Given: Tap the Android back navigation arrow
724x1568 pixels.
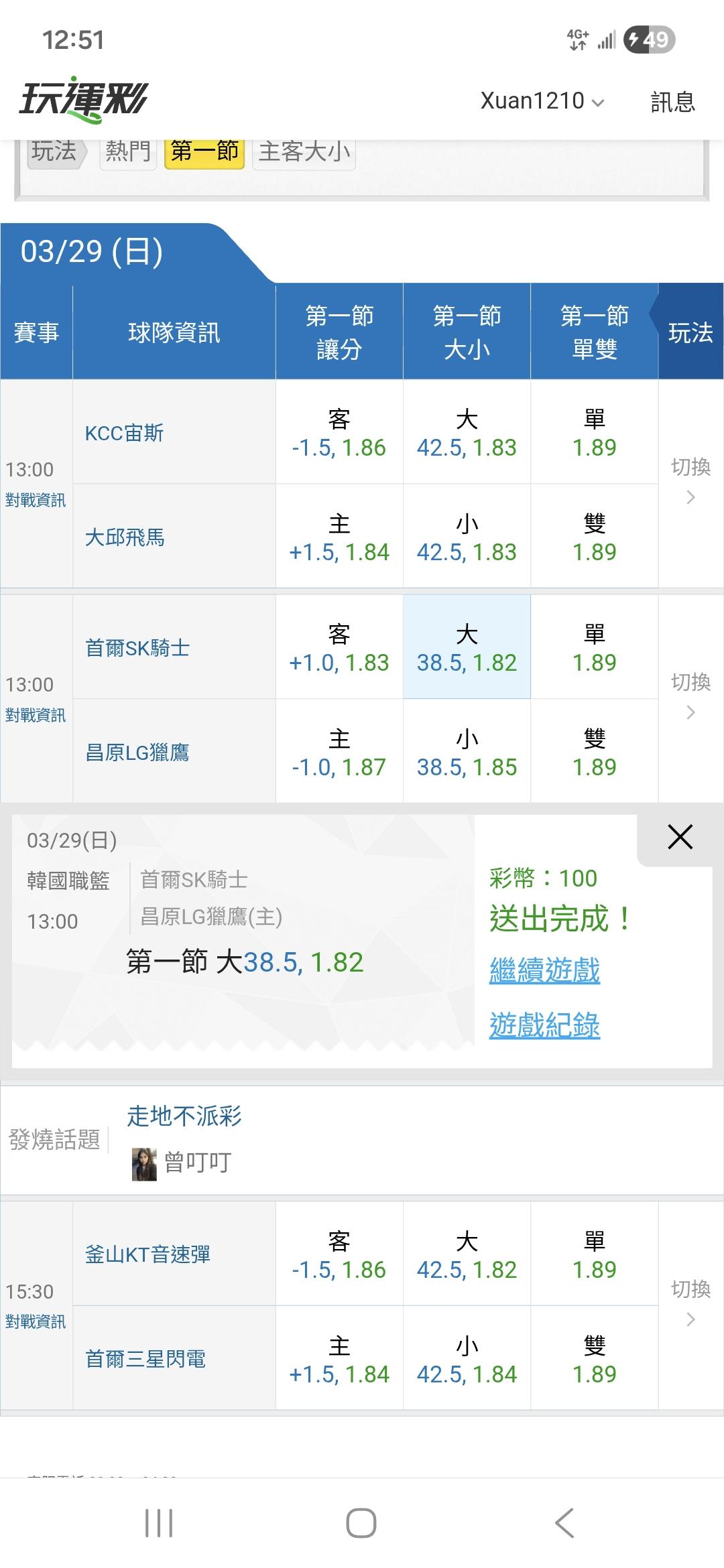Looking at the screenshot, I should (564, 1522).
